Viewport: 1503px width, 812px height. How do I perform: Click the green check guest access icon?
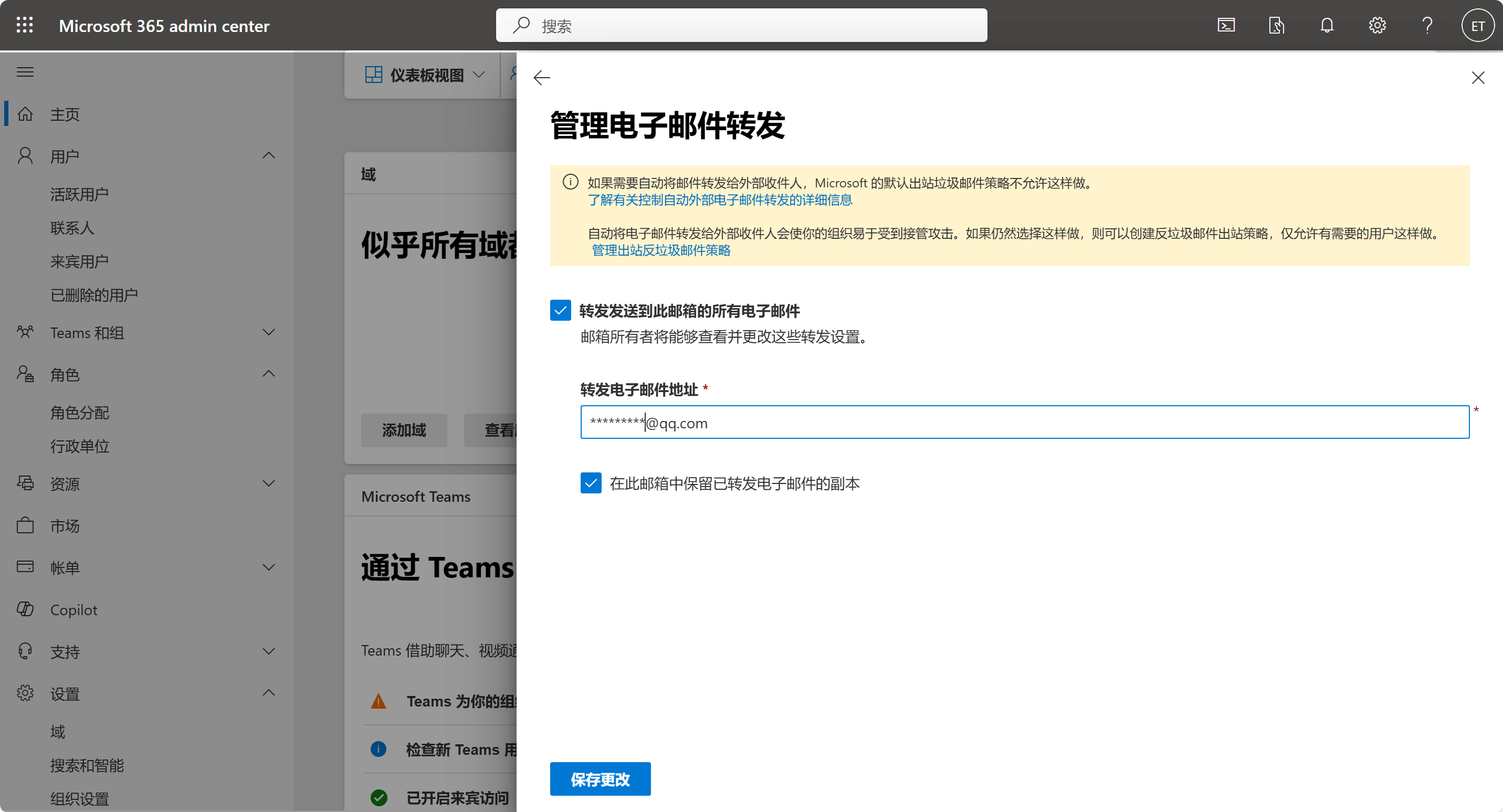379,797
